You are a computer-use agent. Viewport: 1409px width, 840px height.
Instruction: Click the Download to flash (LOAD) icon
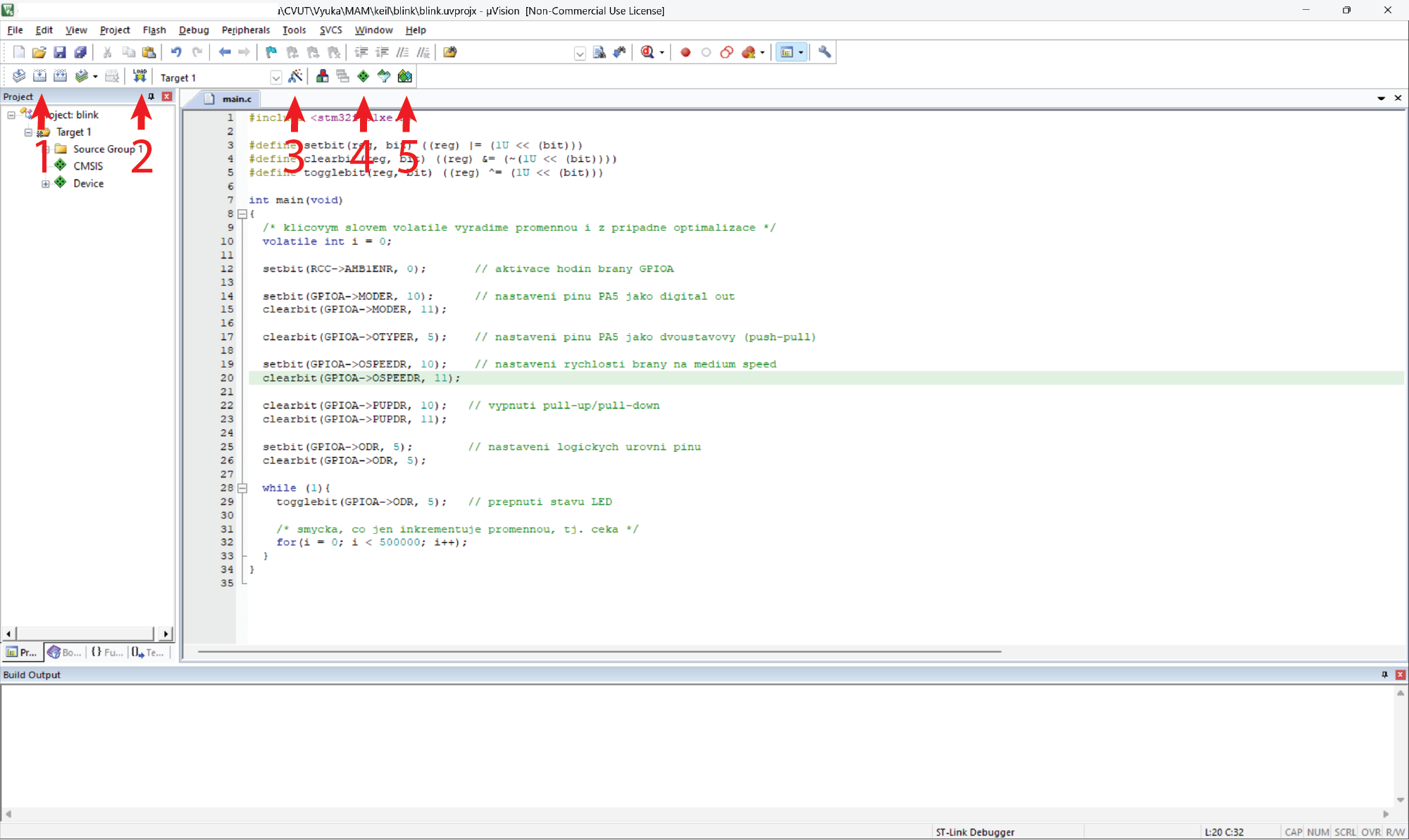click(139, 76)
